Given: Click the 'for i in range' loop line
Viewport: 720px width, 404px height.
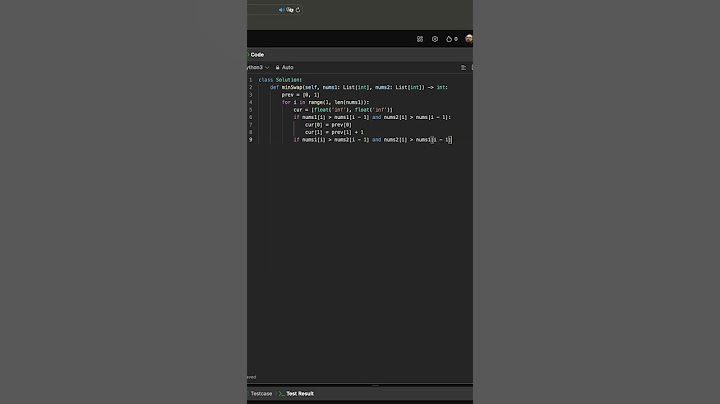Looking at the screenshot, I should (325, 102).
